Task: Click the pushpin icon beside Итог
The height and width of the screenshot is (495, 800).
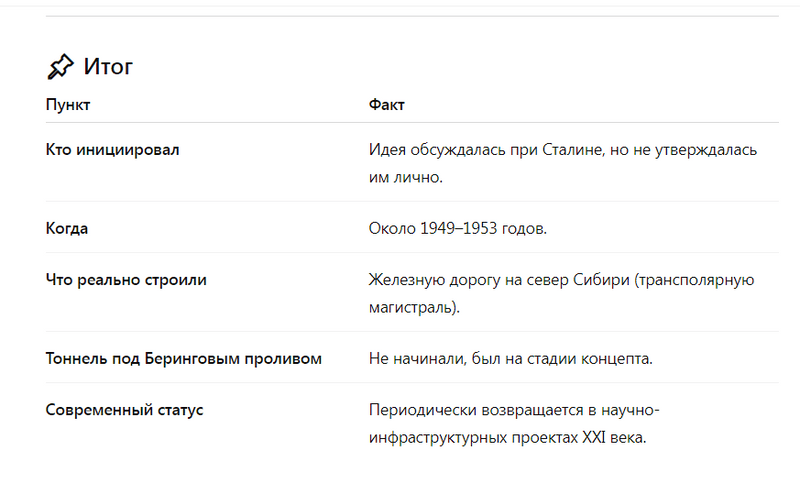Action: click(x=60, y=67)
